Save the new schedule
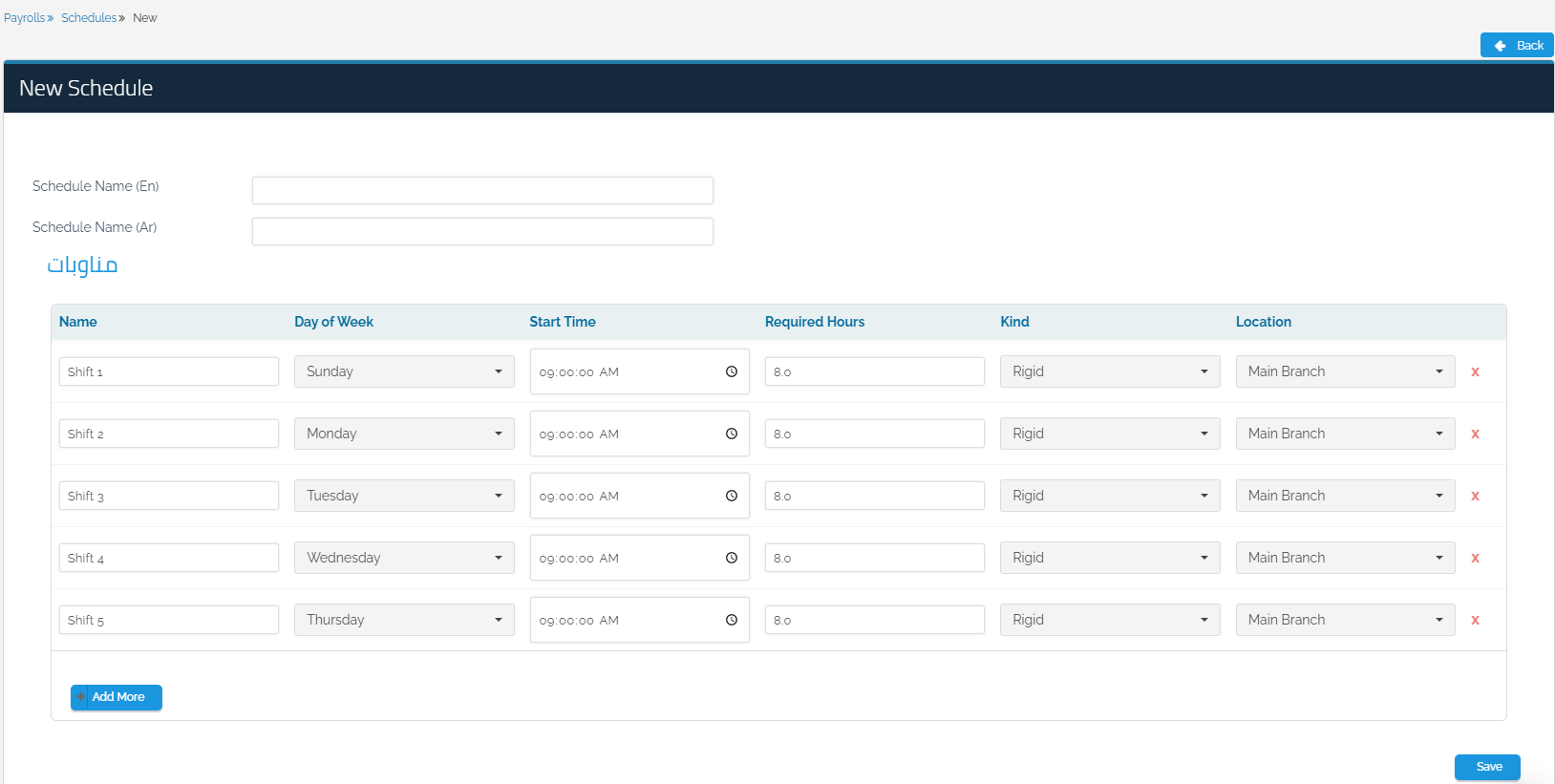The image size is (1555, 784). point(1487,767)
